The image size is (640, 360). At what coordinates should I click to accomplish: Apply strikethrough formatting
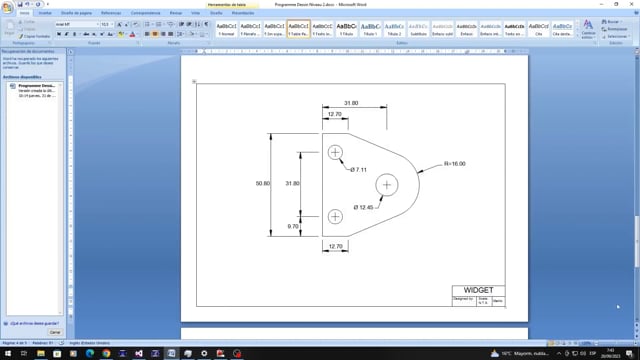point(86,34)
